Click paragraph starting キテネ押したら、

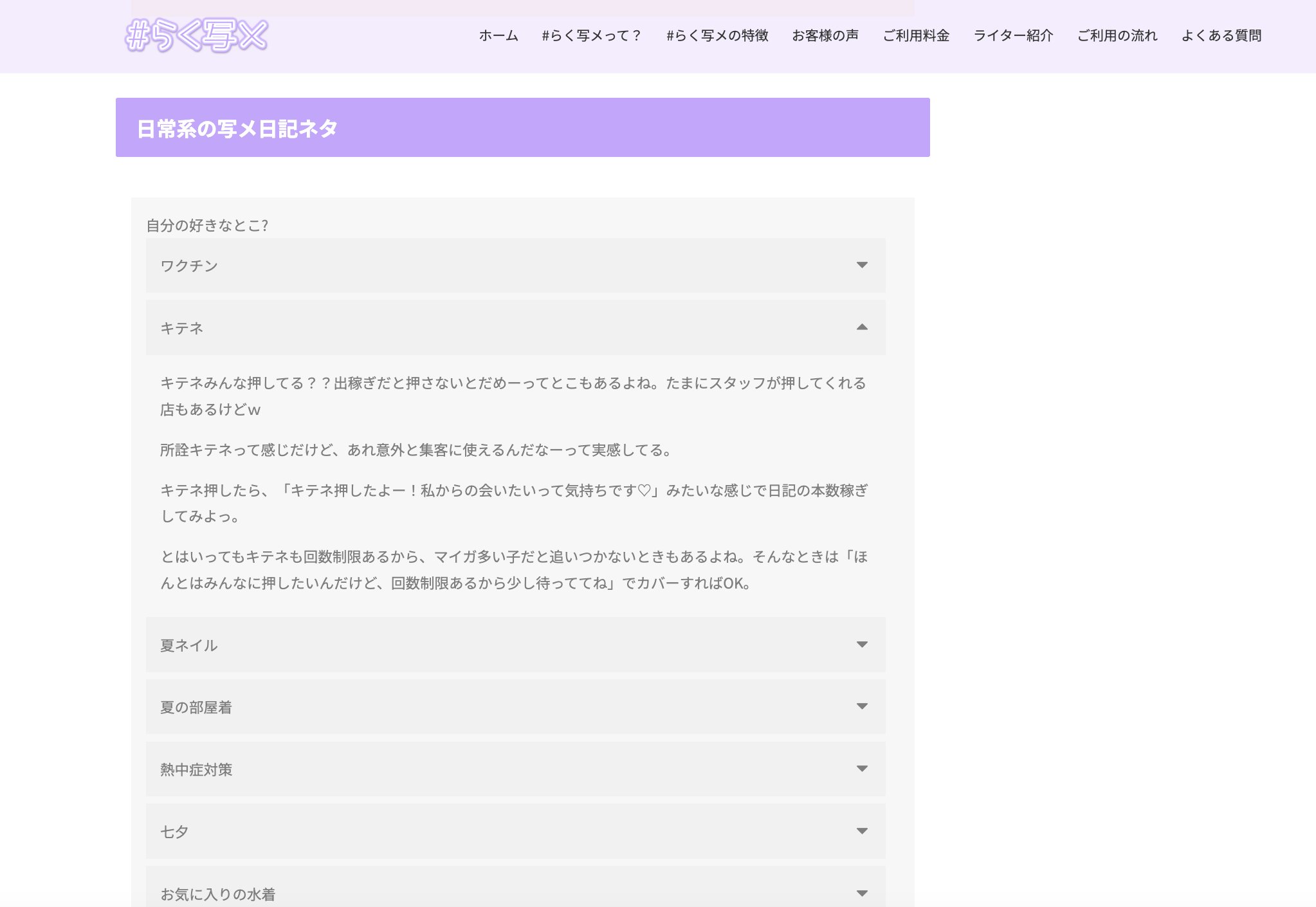pyautogui.click(x=514, y=504)
